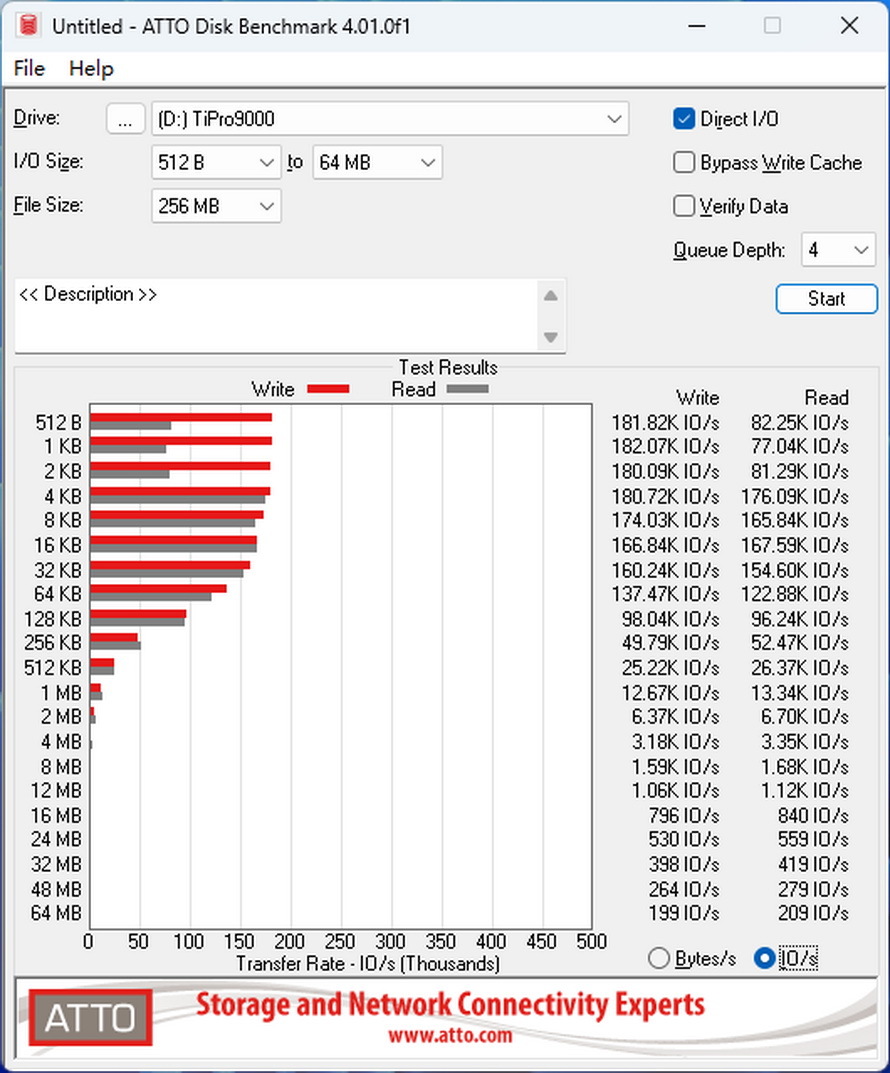Screen dimensions: 890x1073
Task: Click the 64 MB write value 199 IO/s
Action: coord(684,913)
